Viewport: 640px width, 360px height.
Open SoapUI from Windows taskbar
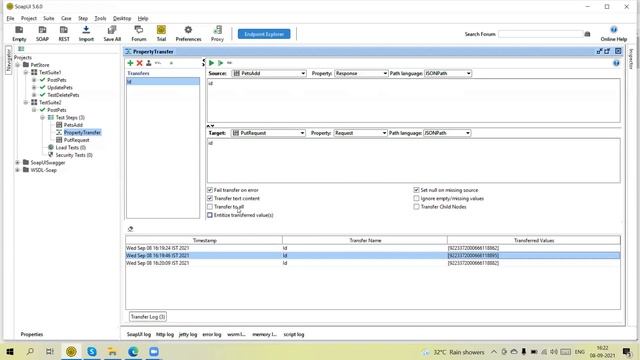click(x=71, y=351)
